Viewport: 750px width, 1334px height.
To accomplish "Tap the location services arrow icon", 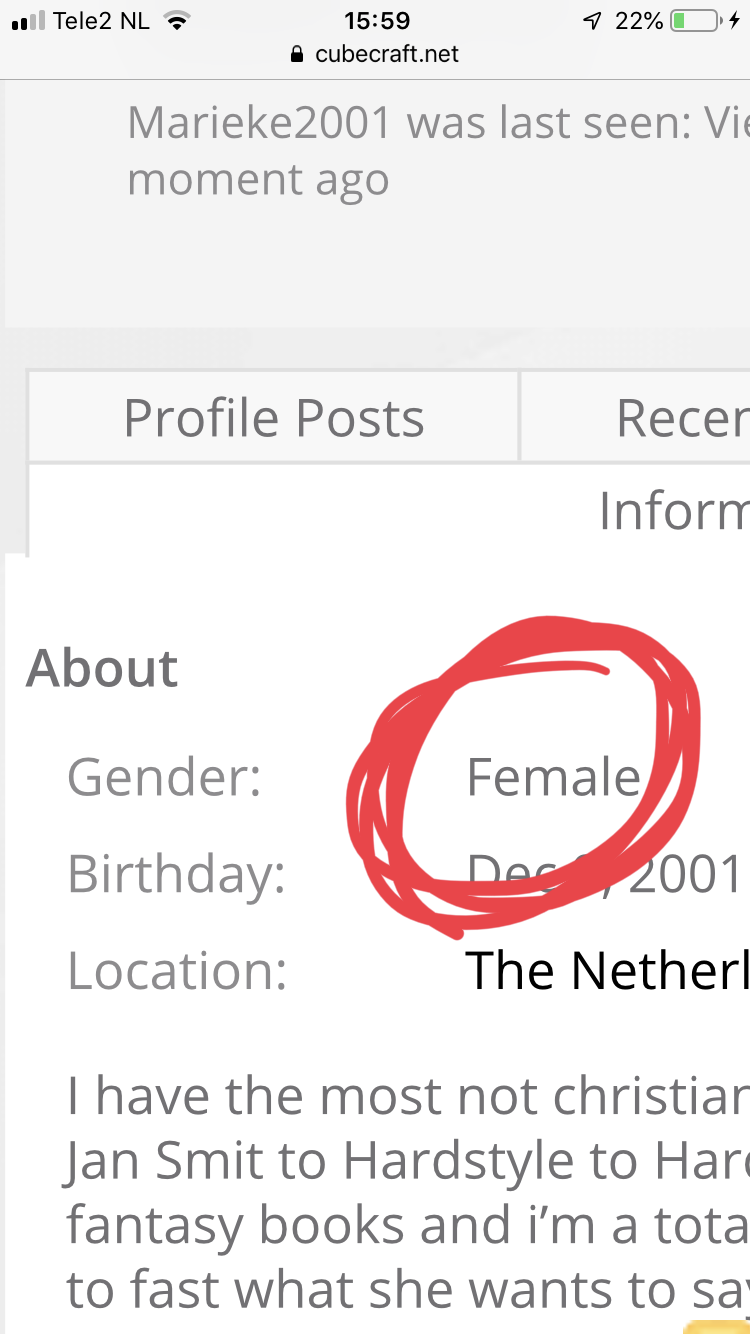I will click(592, 21).
